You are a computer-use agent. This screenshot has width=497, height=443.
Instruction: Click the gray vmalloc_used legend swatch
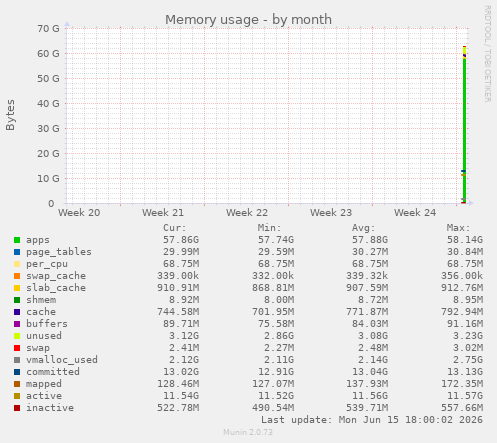click(x=17, y=360)
